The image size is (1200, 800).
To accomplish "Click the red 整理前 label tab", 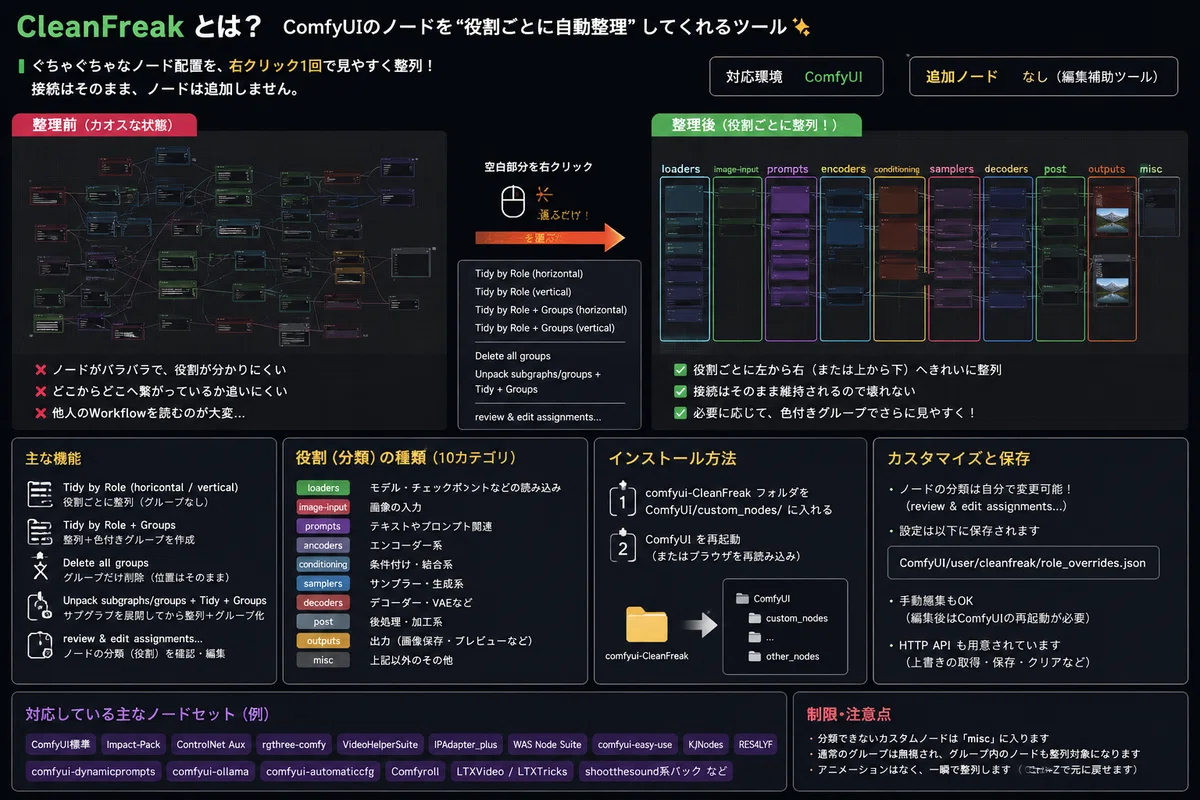I will point(104,125).
